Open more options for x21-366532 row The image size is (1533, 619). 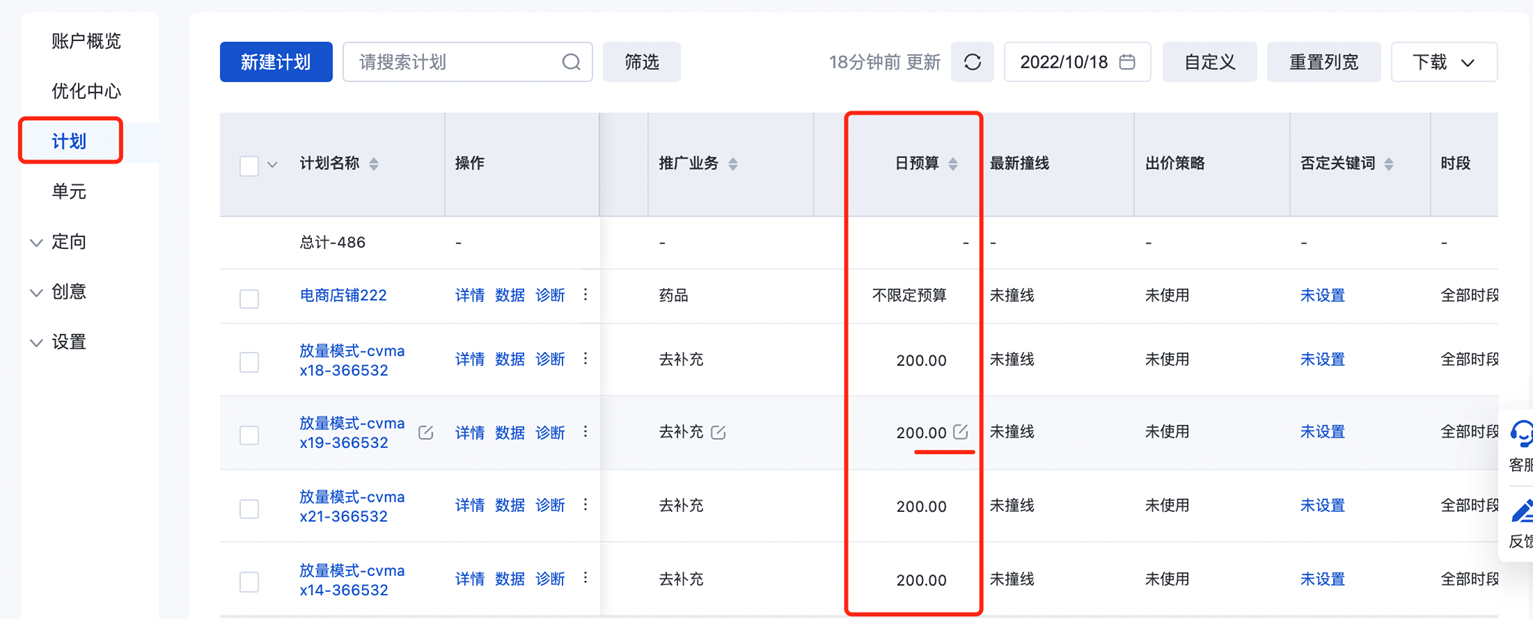(586, 505)
